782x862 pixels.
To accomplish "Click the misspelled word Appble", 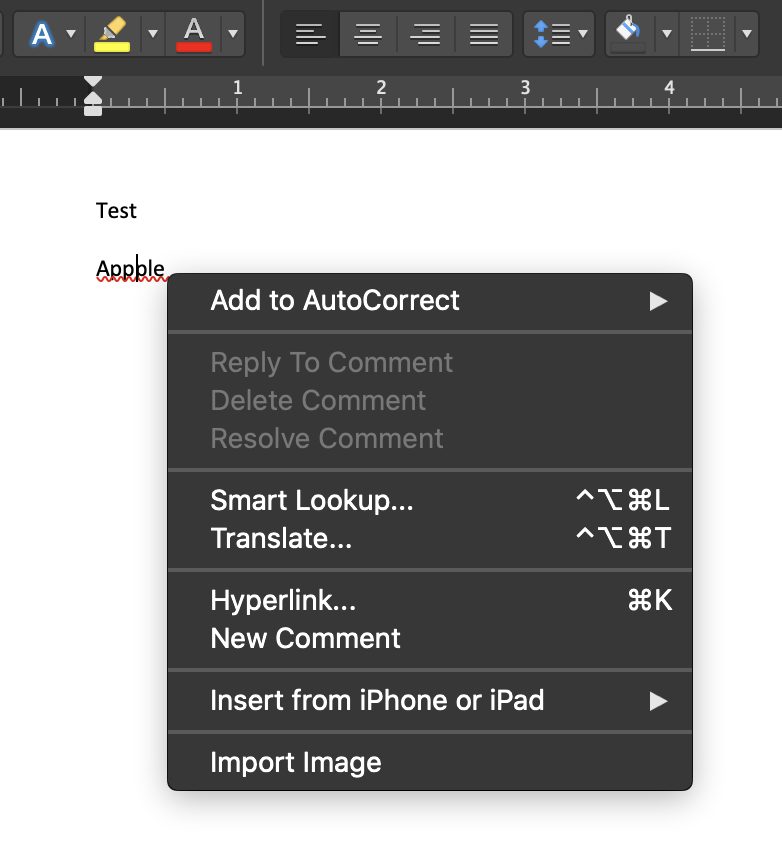I will click(130, 269).
